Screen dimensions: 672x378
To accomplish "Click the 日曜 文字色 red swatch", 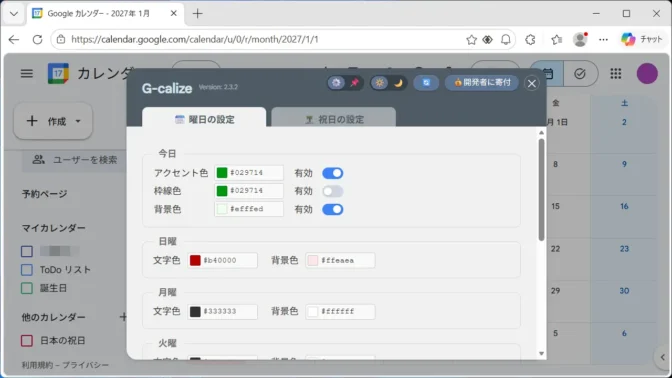I will (x=195, y=260).
